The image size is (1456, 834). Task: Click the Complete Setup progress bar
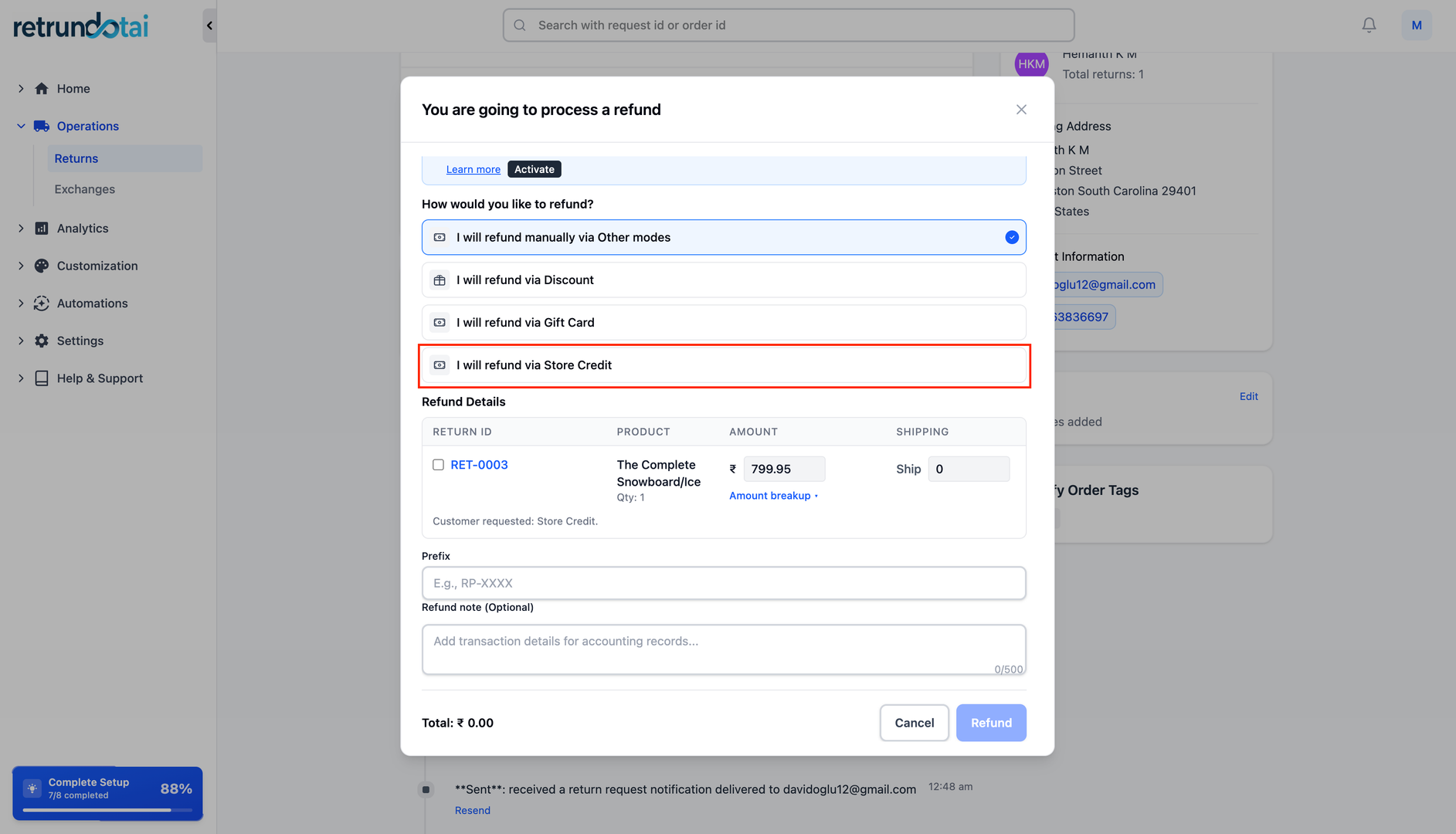[107, 809]
